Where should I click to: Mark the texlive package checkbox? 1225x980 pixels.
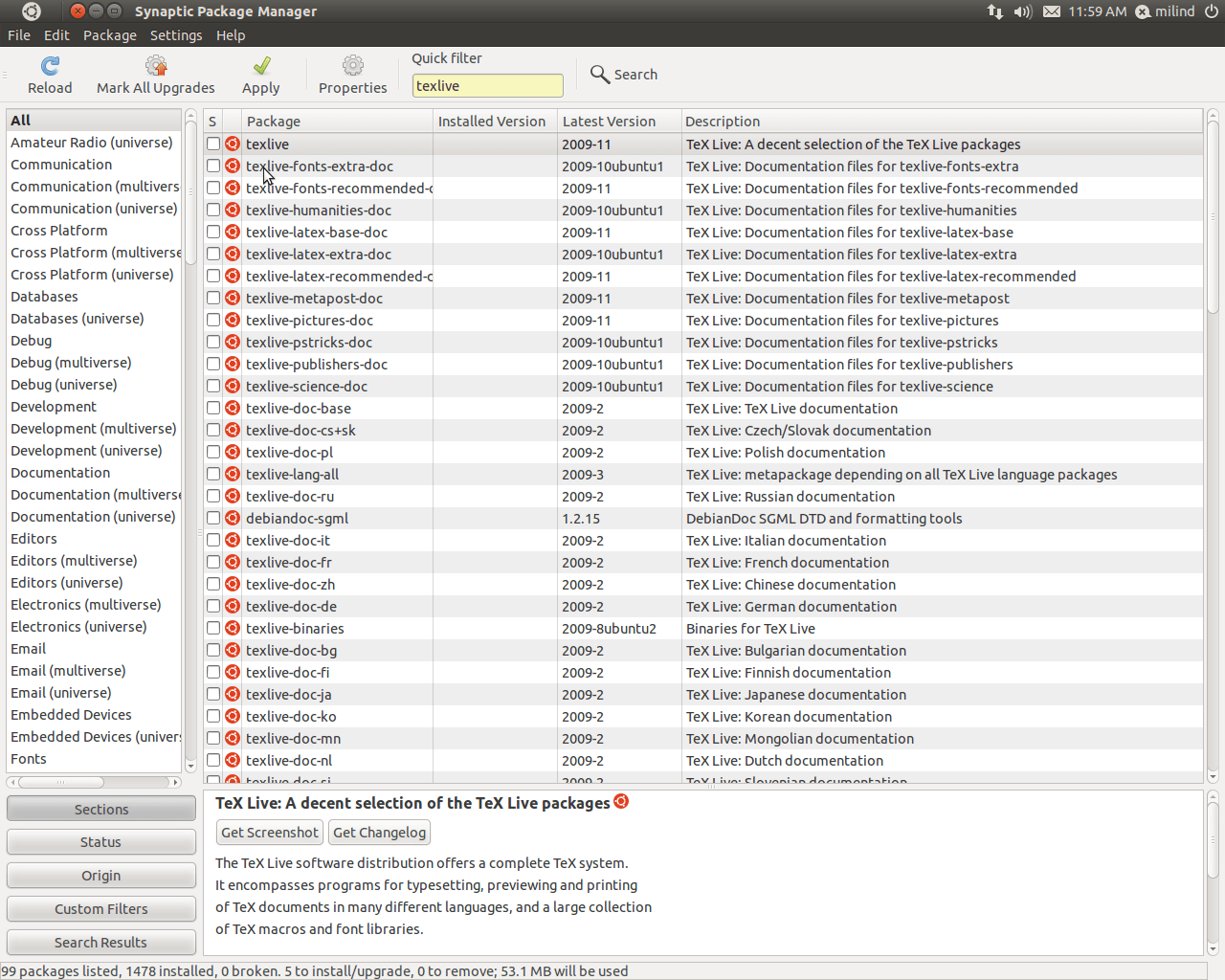tap(213, 144)
